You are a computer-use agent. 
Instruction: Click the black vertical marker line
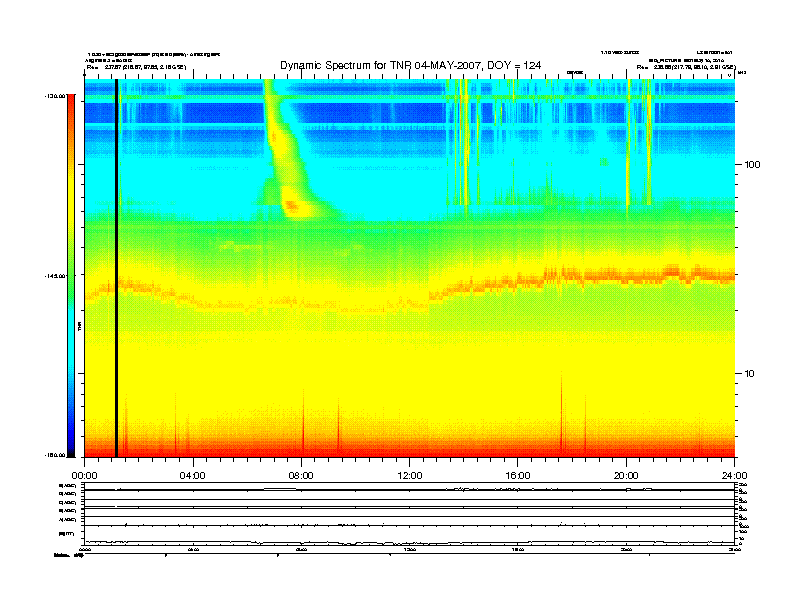click(116, 268)
